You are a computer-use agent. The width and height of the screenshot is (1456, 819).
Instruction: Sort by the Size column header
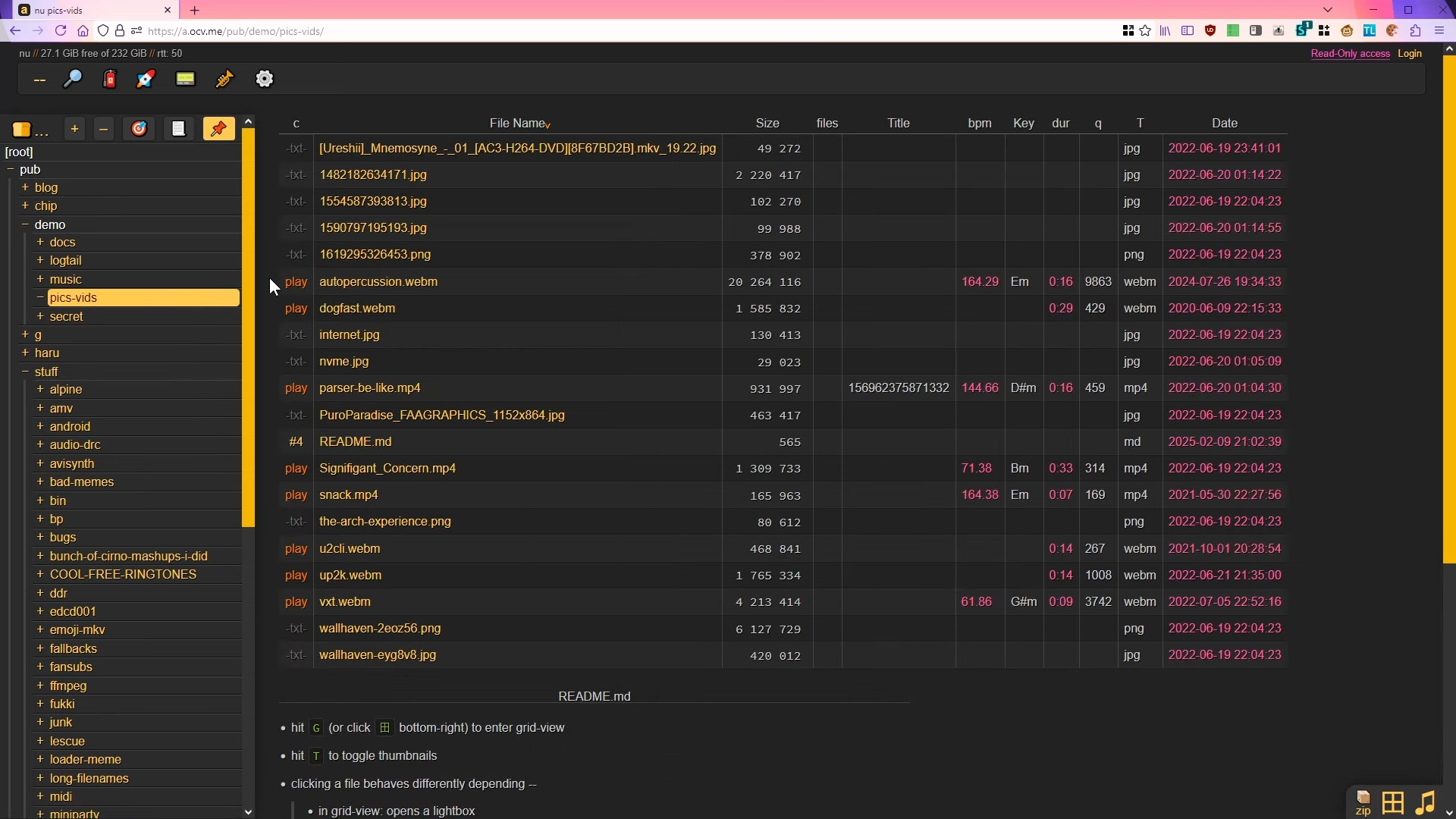coord(767,123)
